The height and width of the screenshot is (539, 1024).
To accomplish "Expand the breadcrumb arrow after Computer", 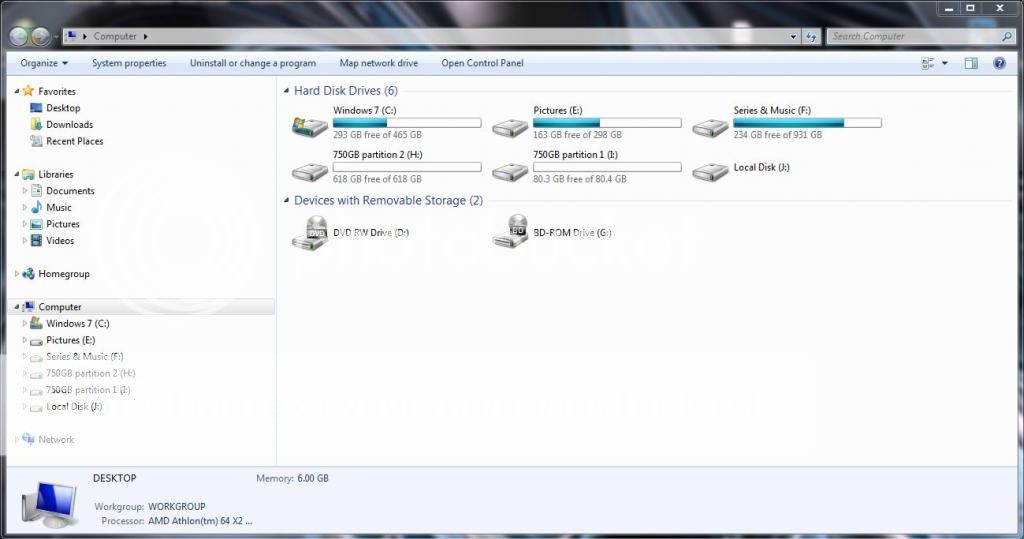I will (x=145, y=37).
